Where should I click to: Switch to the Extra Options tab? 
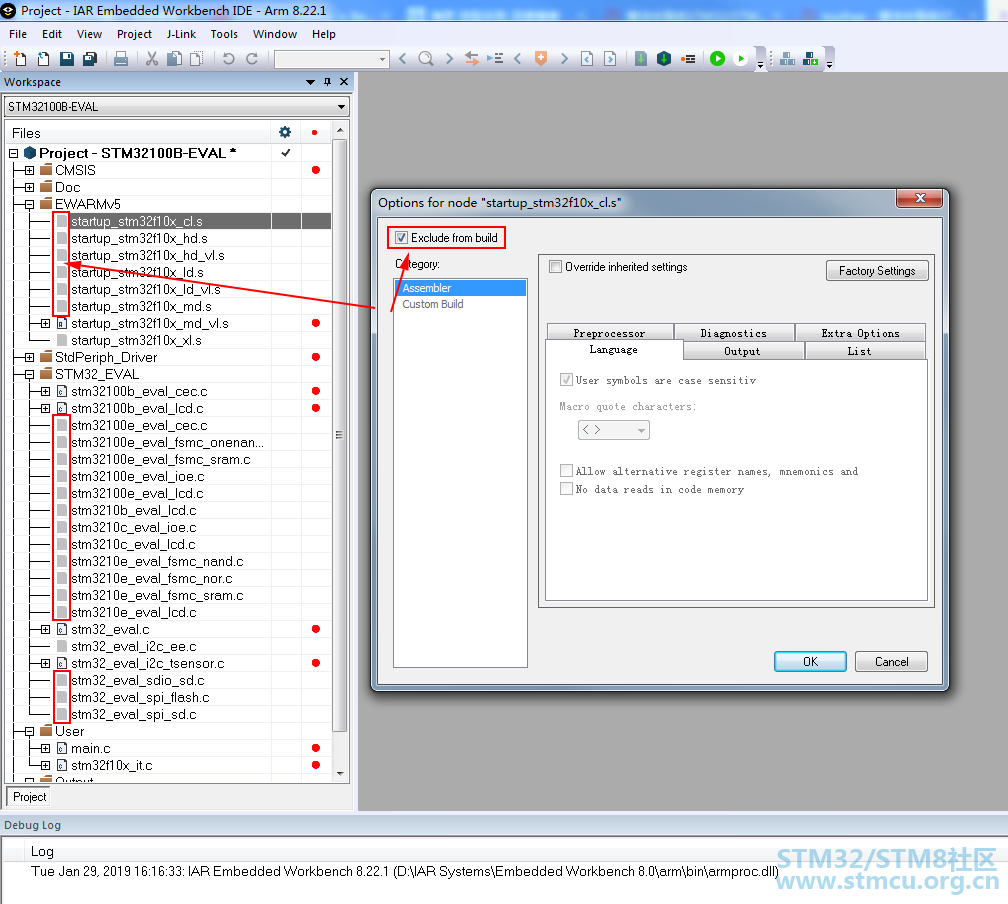tap(860, 333)
